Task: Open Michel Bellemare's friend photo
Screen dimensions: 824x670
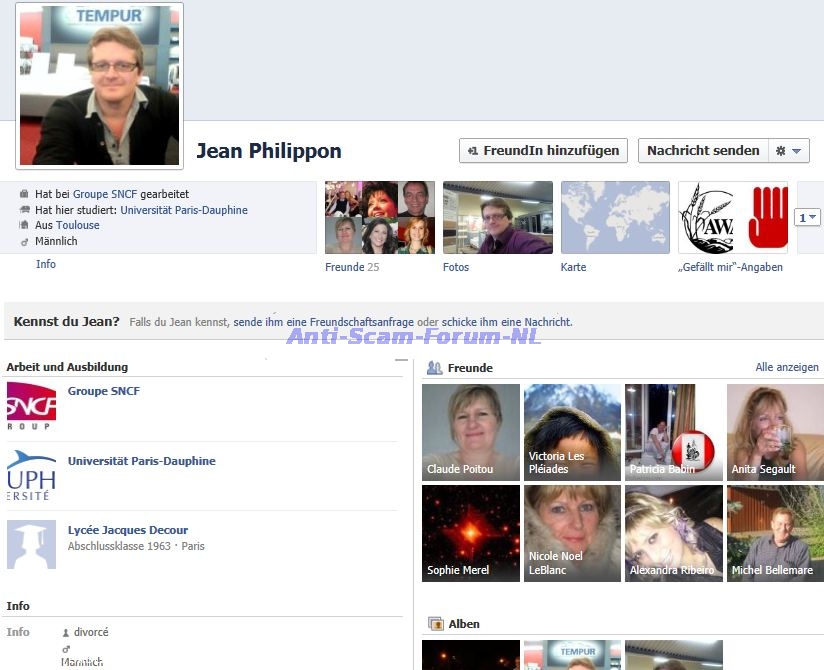Action: pyautogui.click(x=775, y=533)
